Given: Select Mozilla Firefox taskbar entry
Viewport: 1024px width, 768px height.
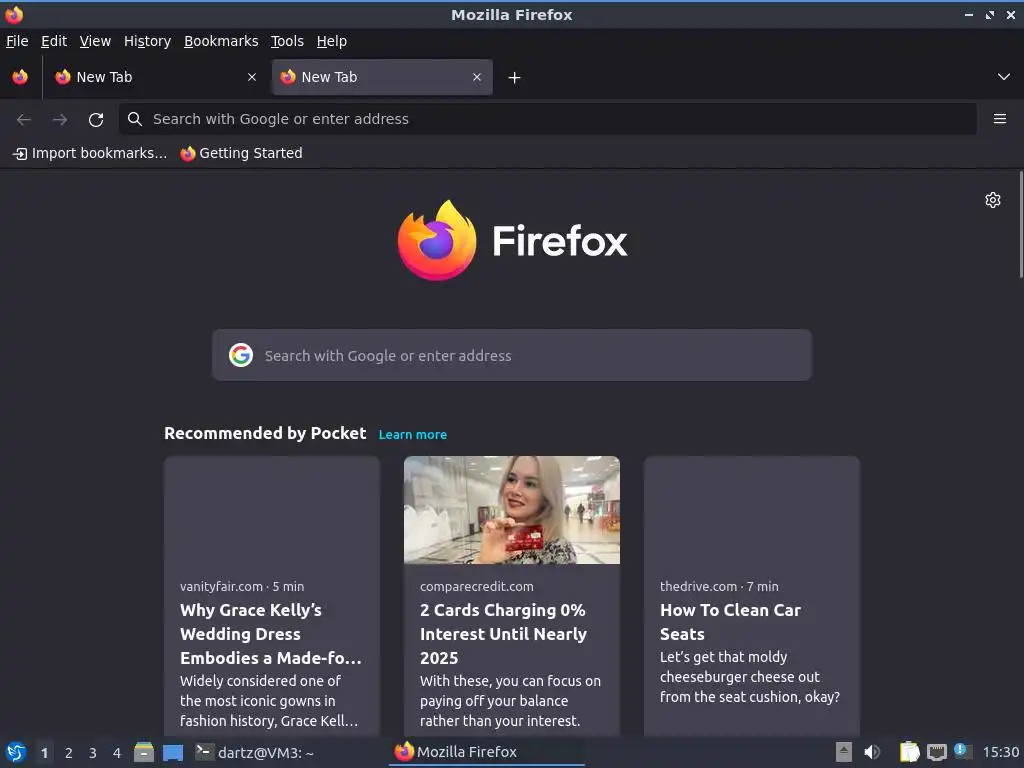Looking at the screenshot, I should (486, 752).
